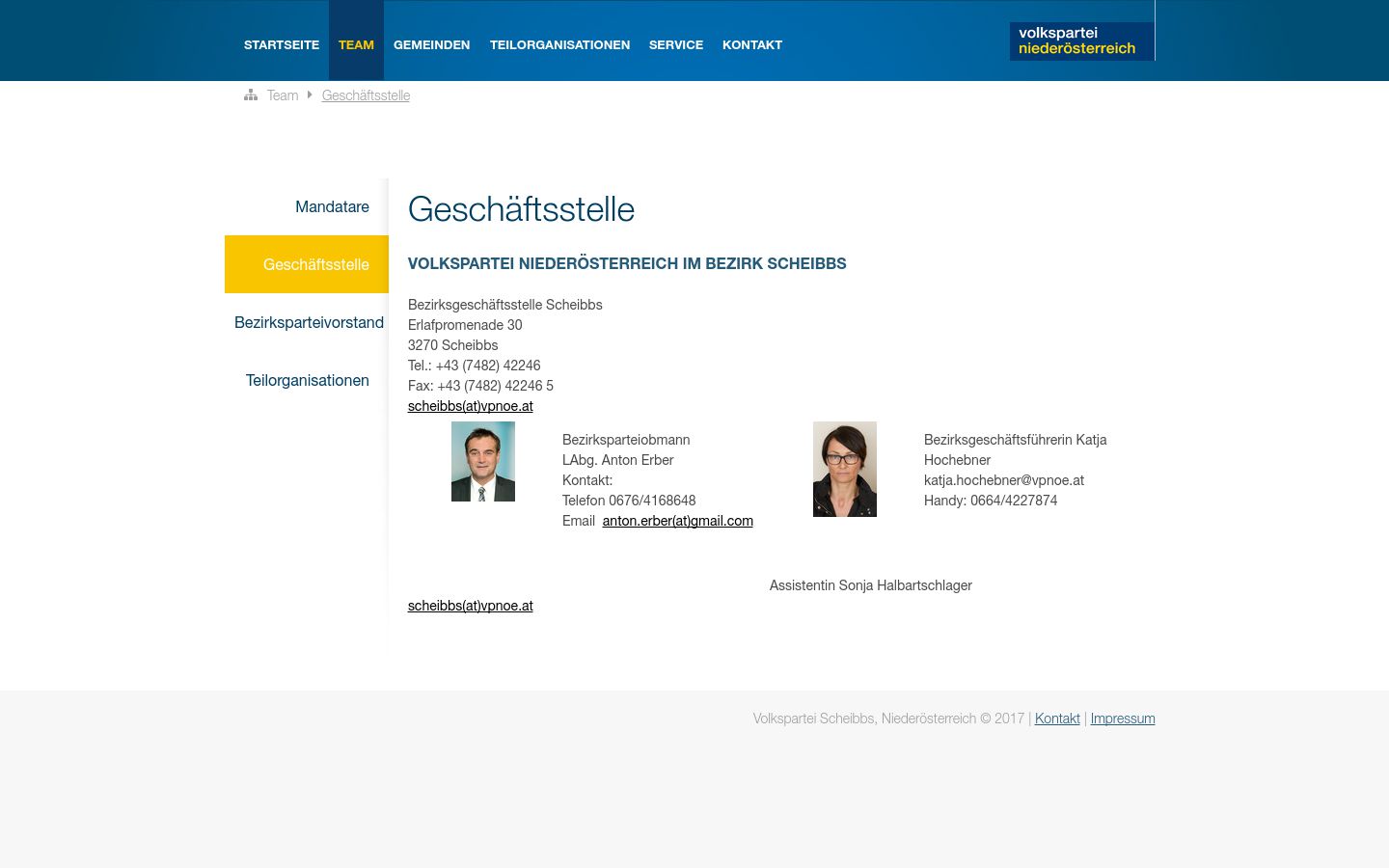Click the Geschäftsstelle page heading
The width and height of the screenshot is (1389, 868).
(521, 209)
